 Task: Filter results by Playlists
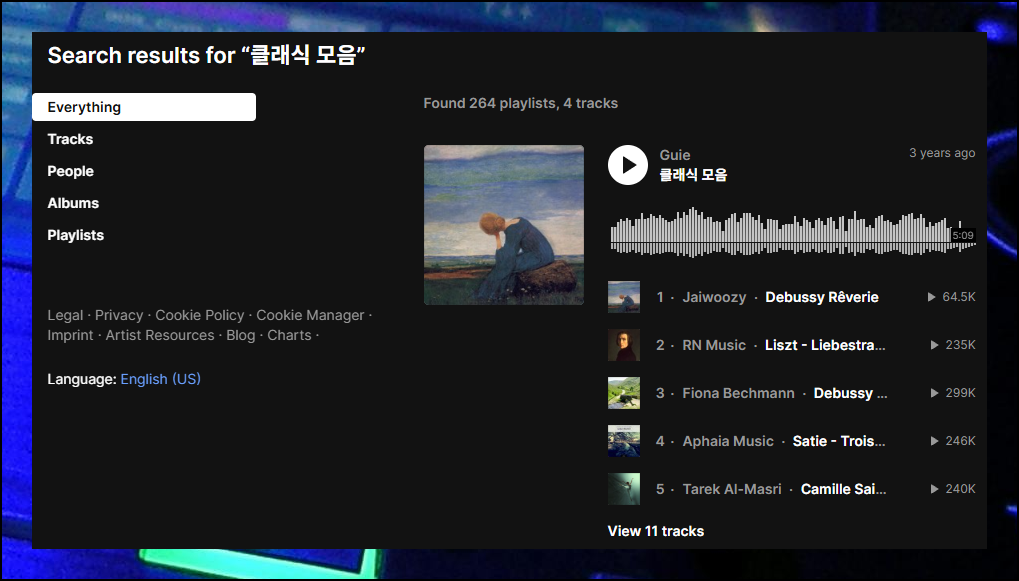click(75, 235)
